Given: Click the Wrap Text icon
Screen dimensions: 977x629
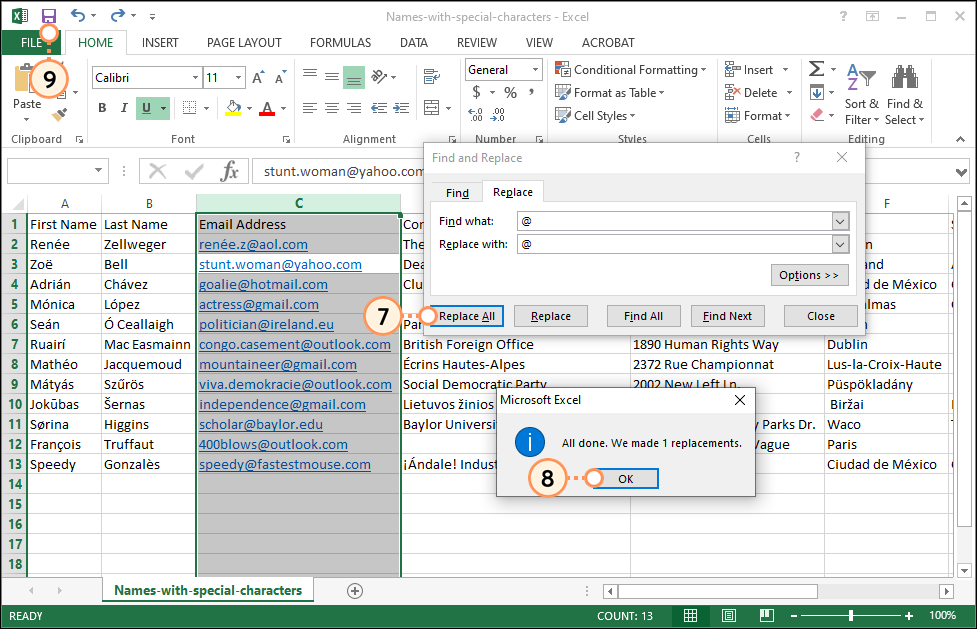Looking at the screenshot, I should 431,77.
